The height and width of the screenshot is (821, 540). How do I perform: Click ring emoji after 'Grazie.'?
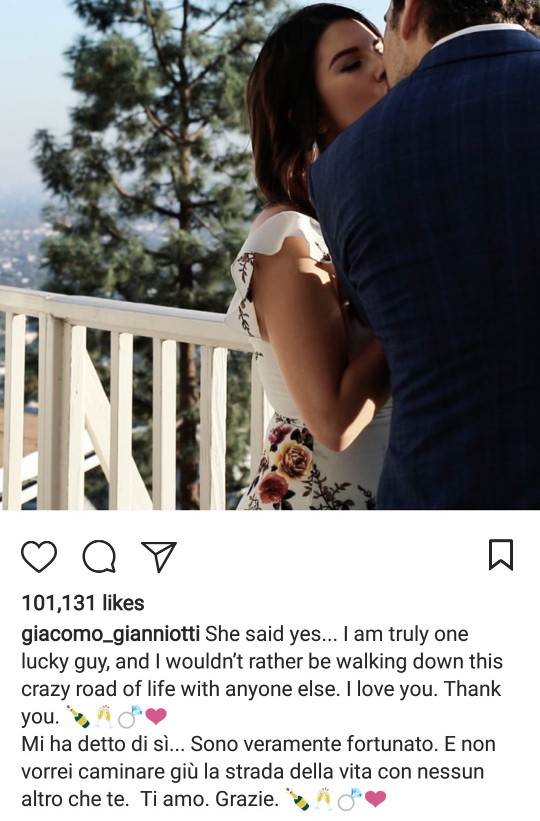[349, 799]
